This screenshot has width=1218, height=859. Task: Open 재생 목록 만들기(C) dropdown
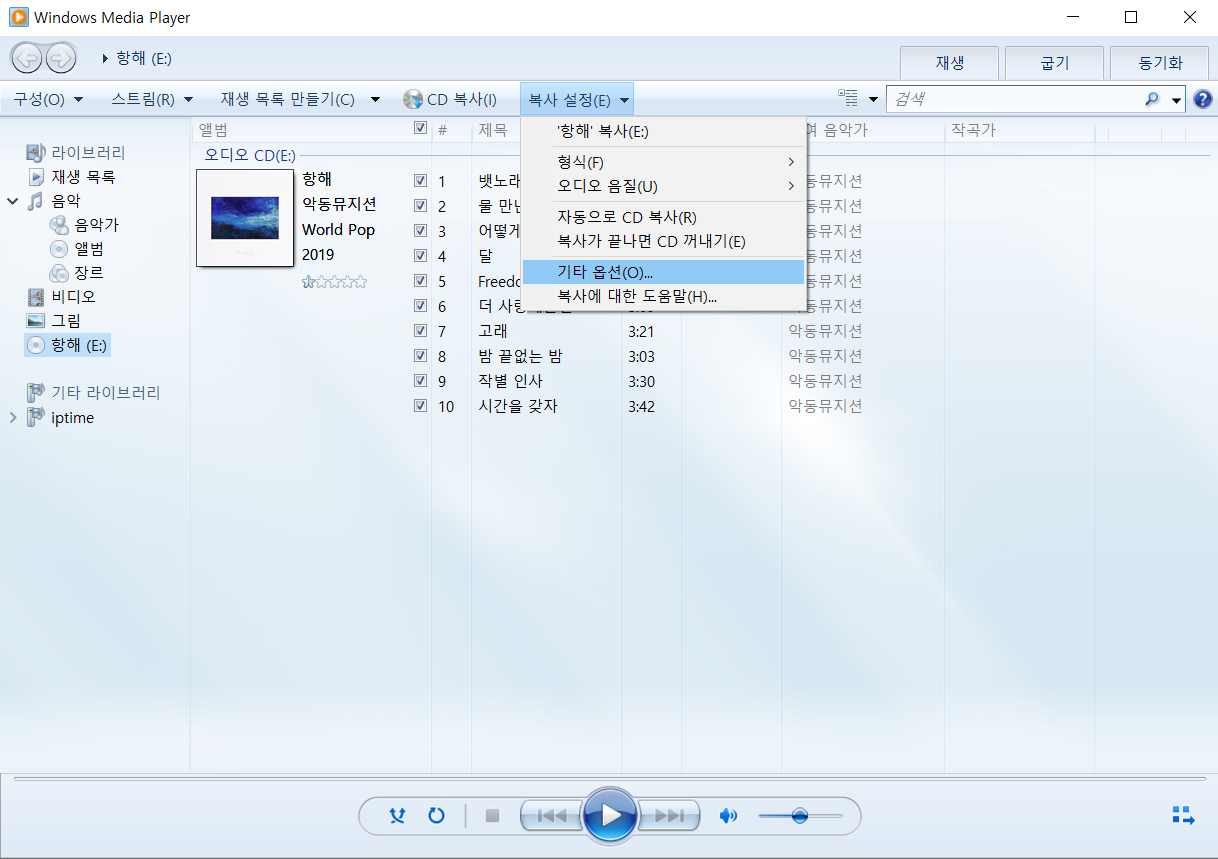[x=300, y=99]
